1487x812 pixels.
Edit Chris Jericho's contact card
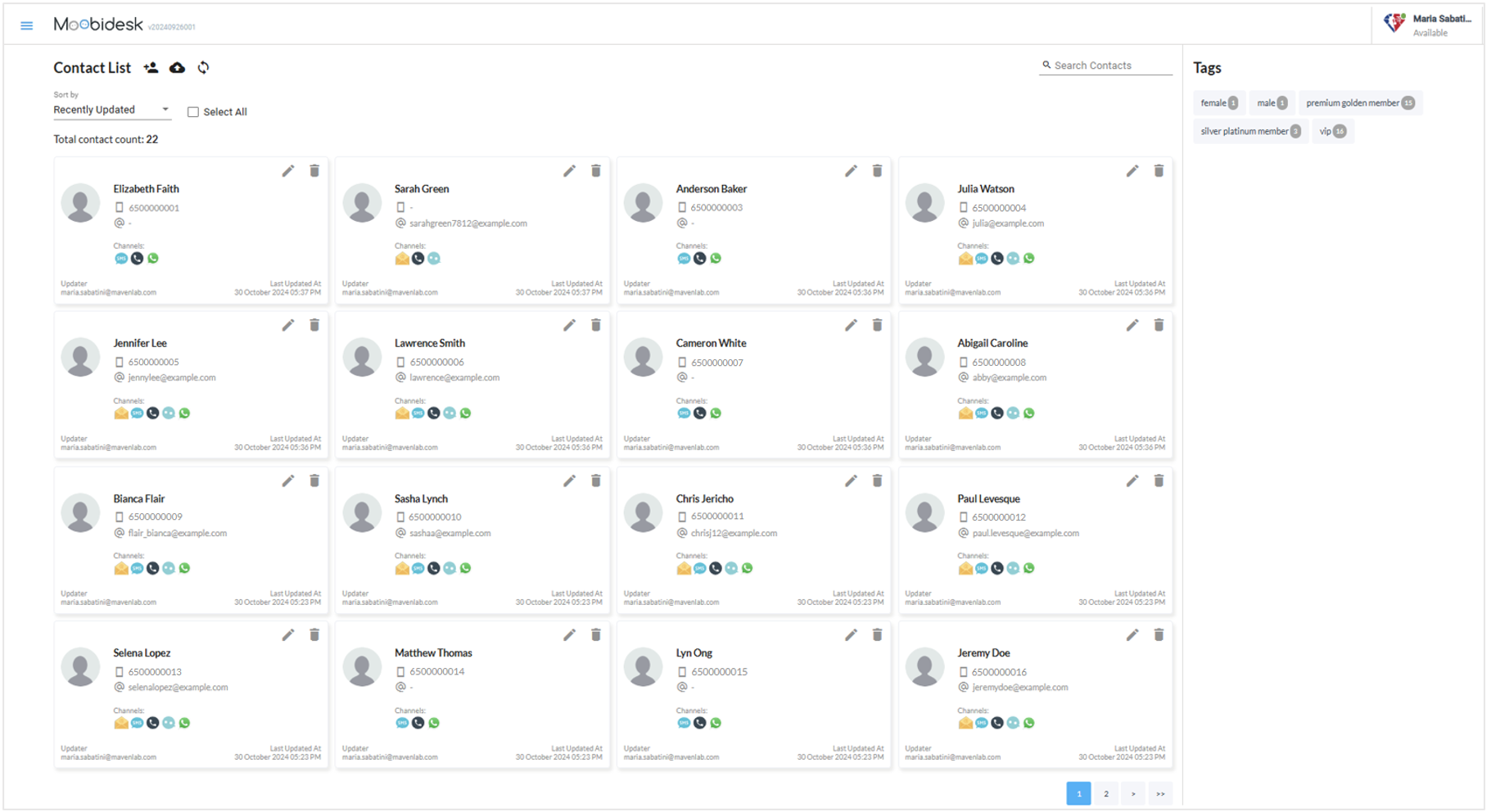pyautogui.click(x=851, y=481)
